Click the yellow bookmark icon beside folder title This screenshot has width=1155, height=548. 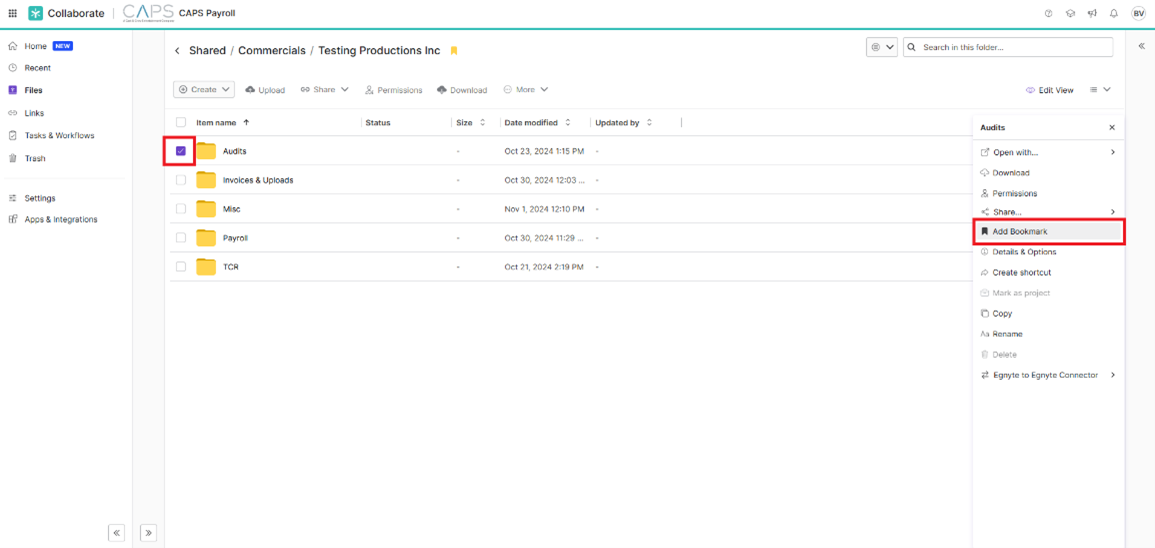click(454, 51)
